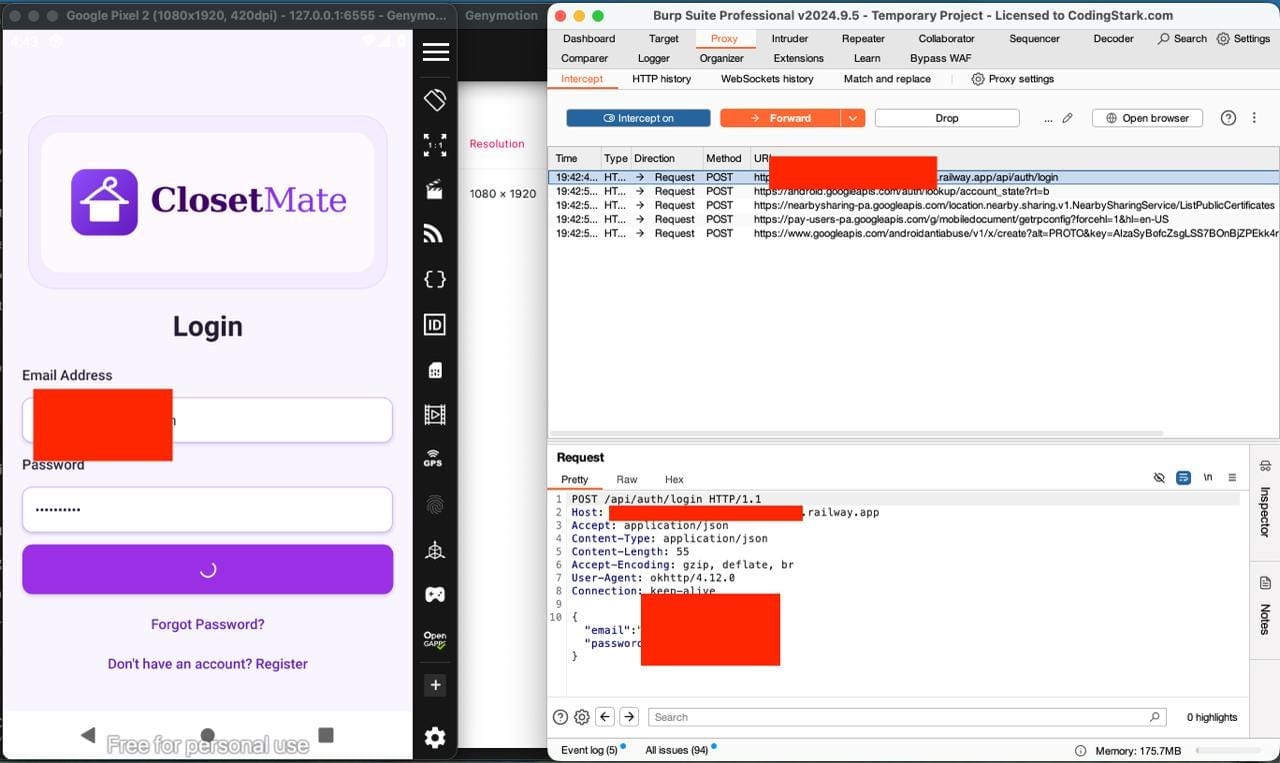Open the request editor hamburger menu
Screen dimensions: 1280x763
pyautogui.click(x=1232, y=478)
